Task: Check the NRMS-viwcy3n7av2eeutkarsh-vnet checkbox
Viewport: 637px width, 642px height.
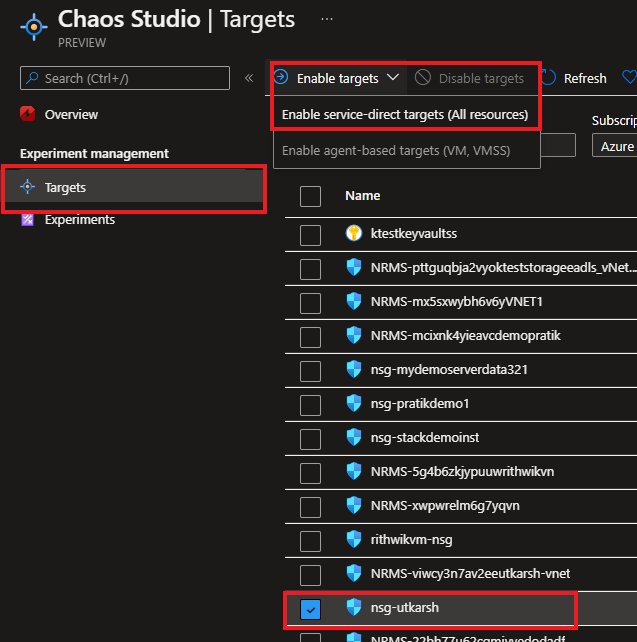Action: 310,575
